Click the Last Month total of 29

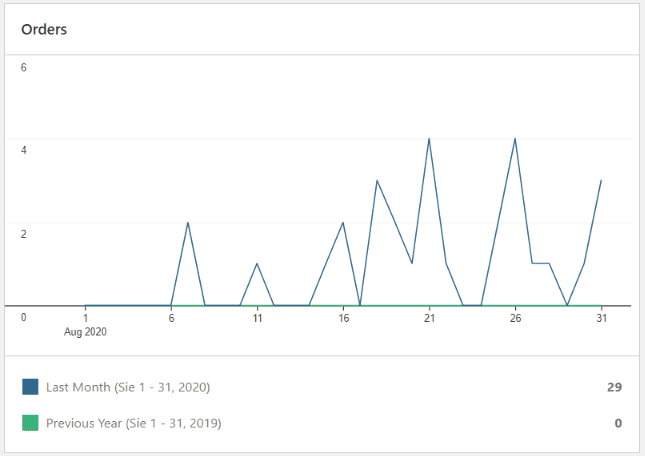click(614, 387)
